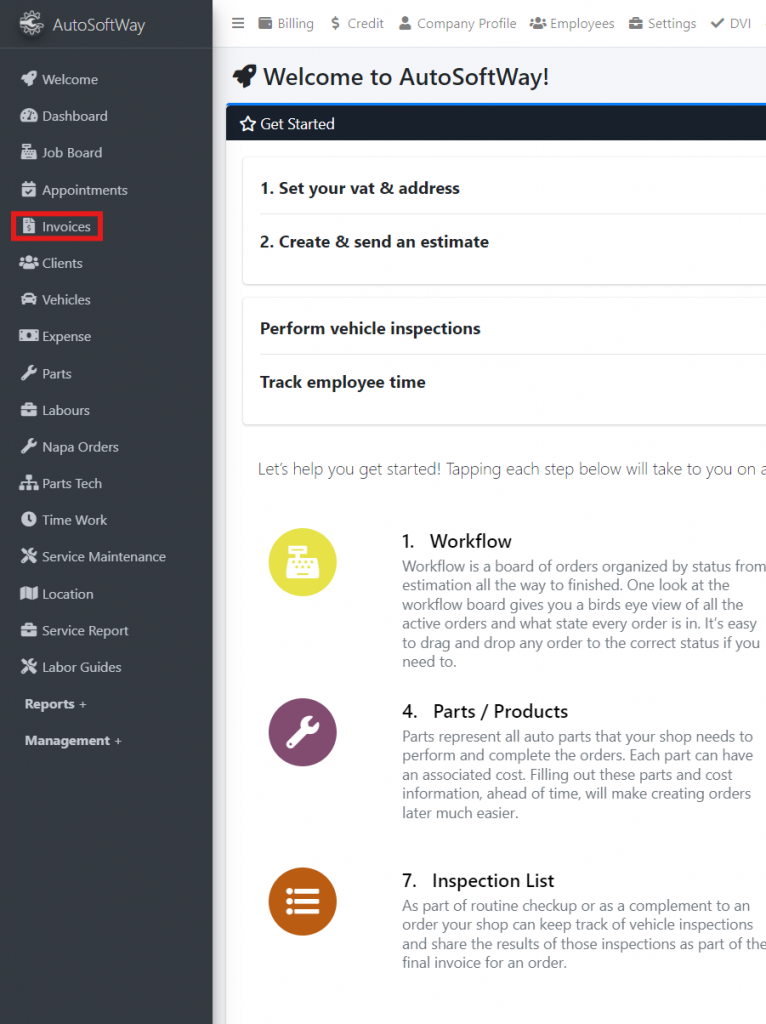Click the Invoices document icon
766x1024 pixels.
coord(29,226)
